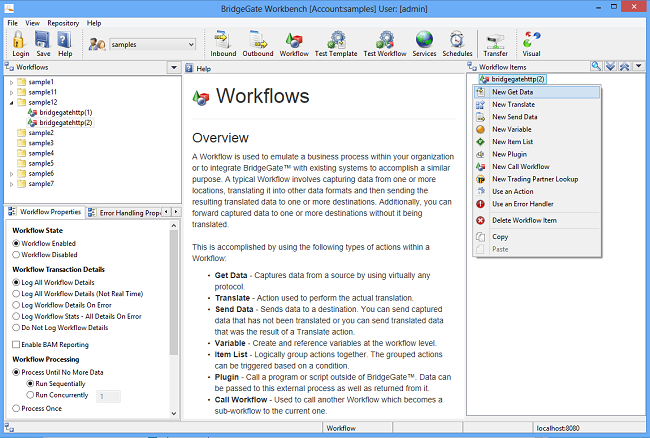Viewport: 650px width, 438px height.
Task: Click the Test Template toolbar icon
Action: (337, 42)
